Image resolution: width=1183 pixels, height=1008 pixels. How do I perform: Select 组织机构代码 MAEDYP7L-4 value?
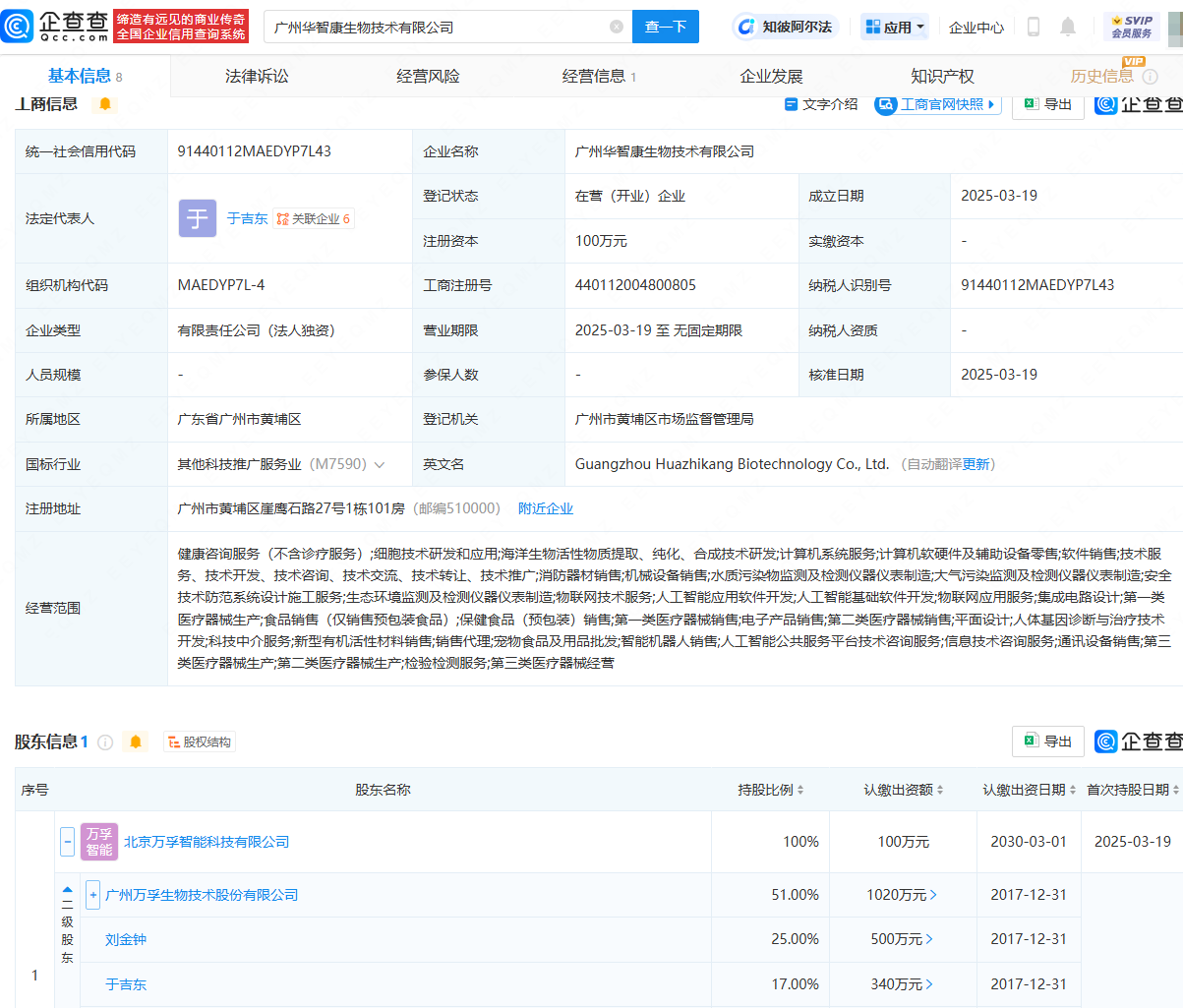tap(221, 285)
